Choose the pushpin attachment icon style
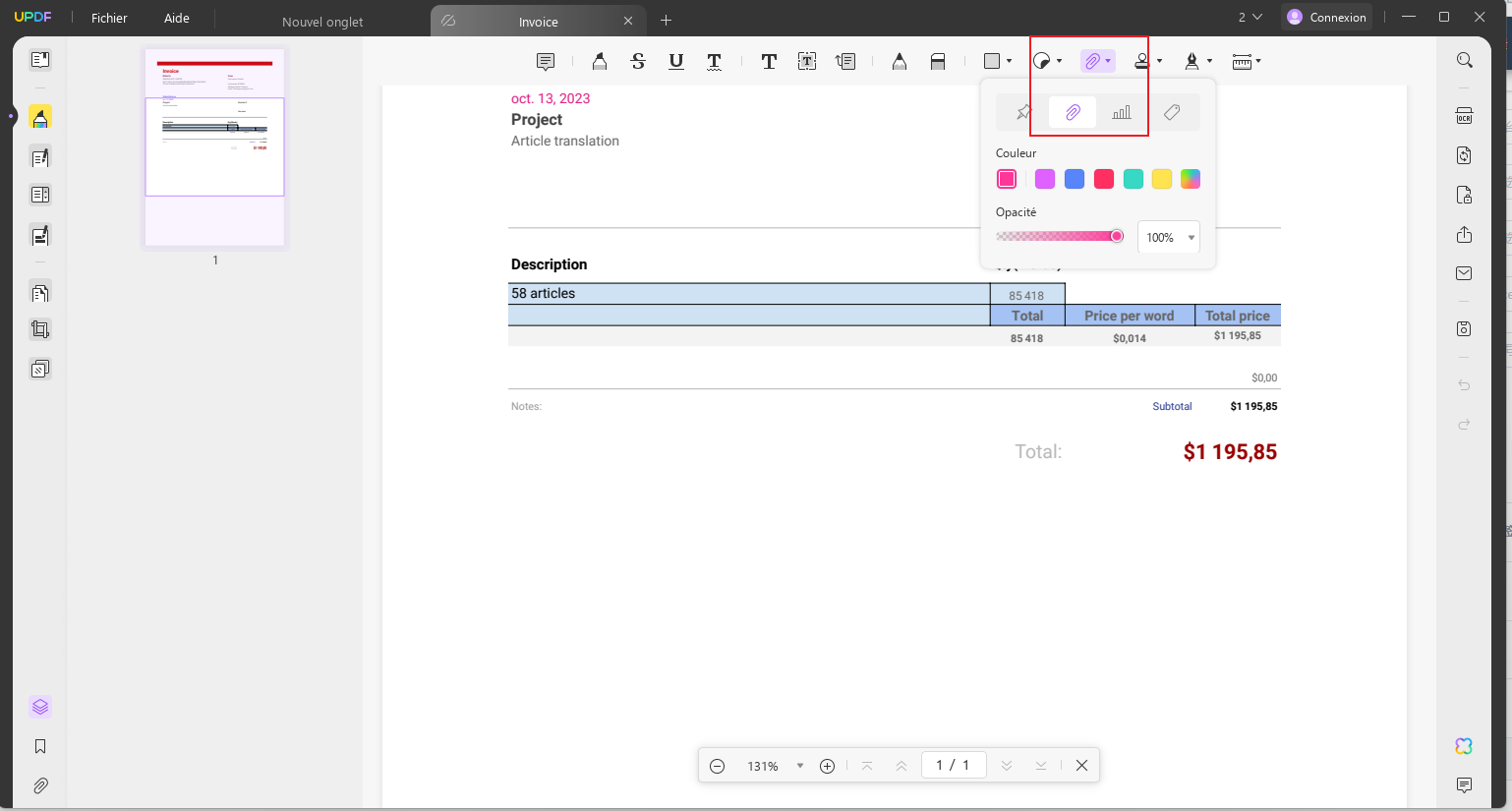Viewport: 1512px width, 811px height. point(1023,112)
